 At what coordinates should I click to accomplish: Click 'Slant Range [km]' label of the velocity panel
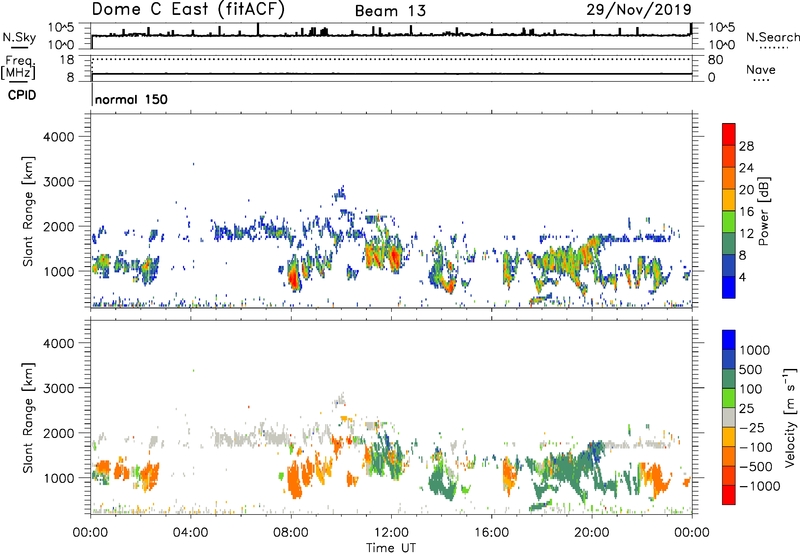click(28, 417)
